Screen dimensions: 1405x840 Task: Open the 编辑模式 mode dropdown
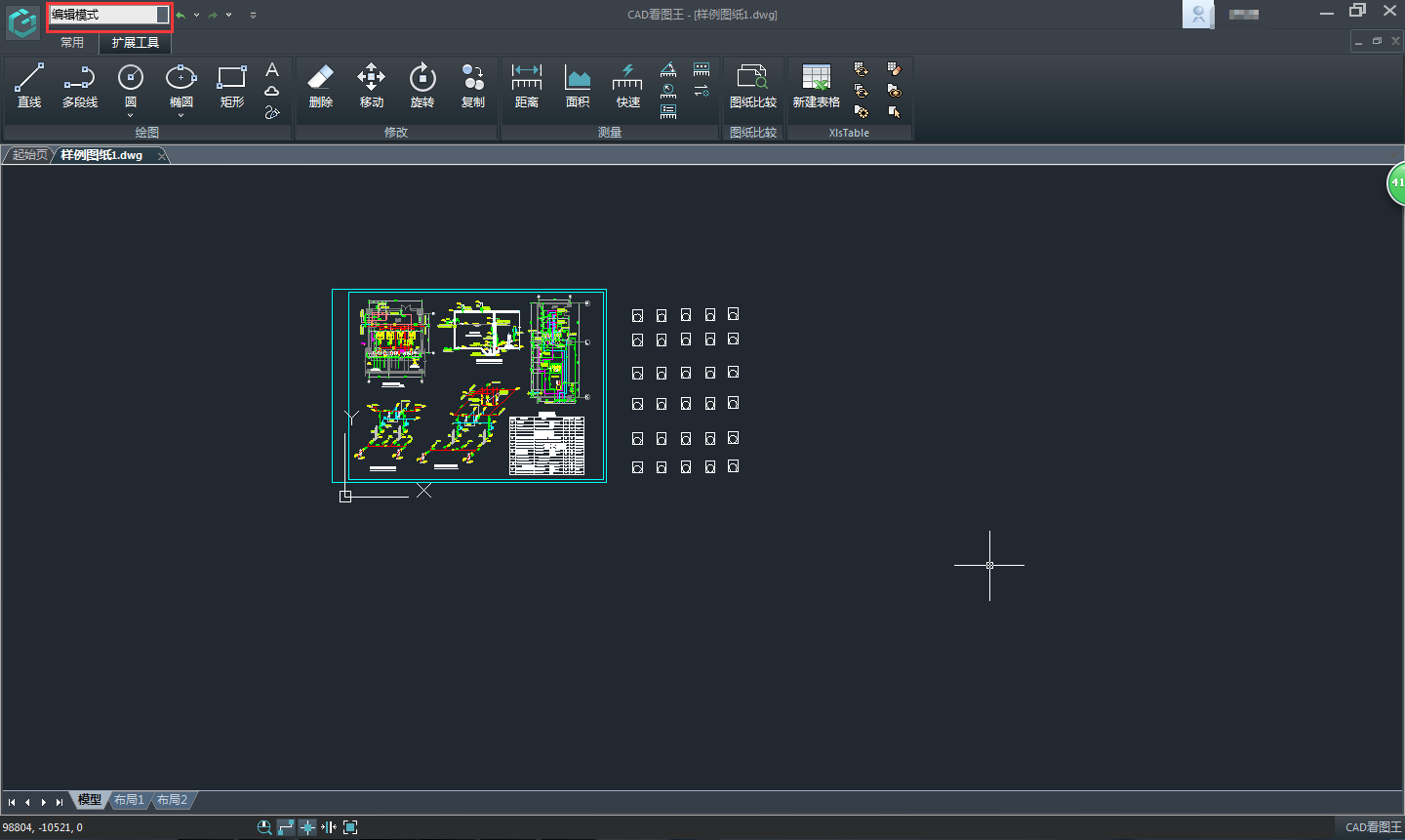(x=162, y=15)
